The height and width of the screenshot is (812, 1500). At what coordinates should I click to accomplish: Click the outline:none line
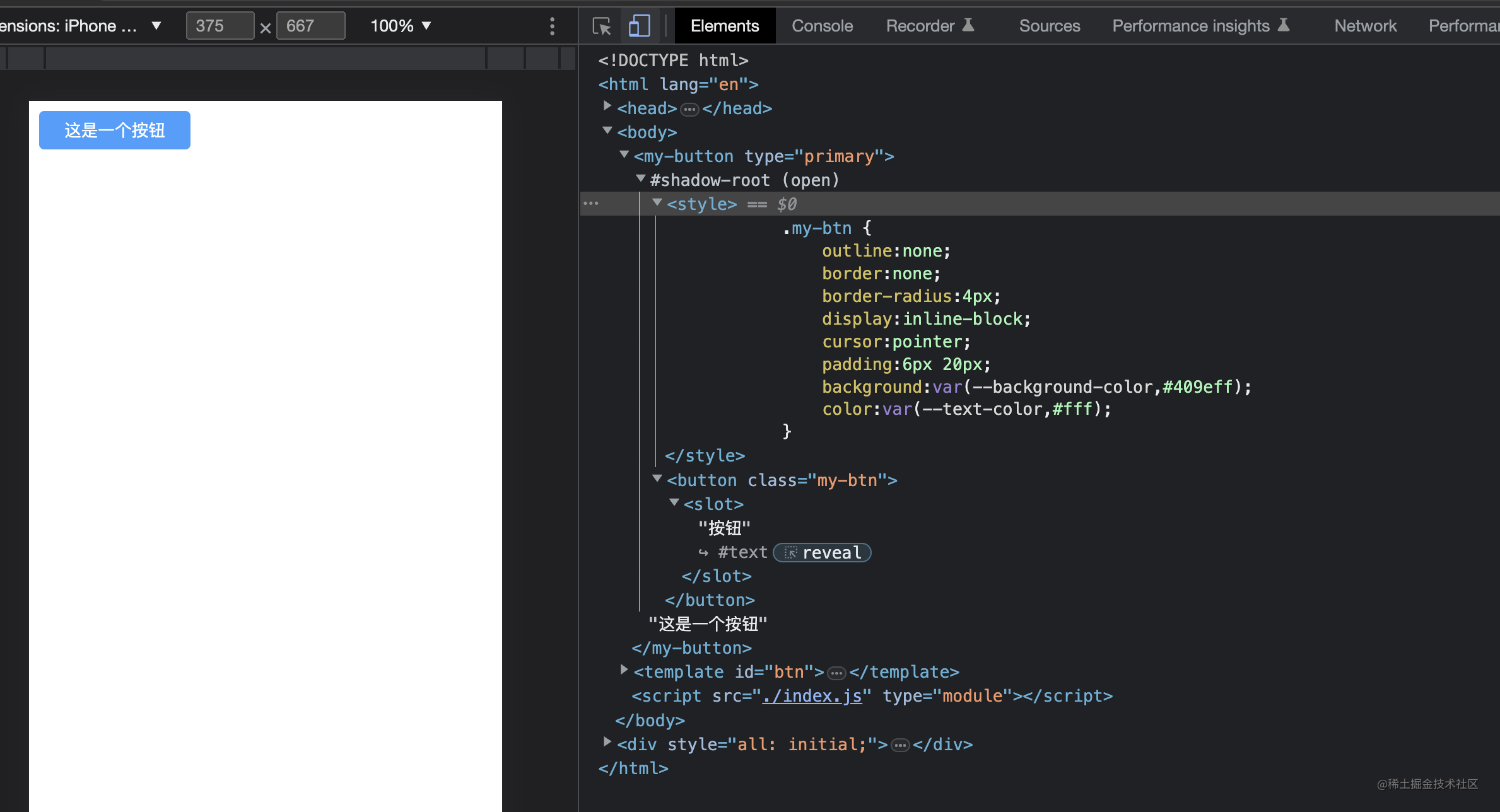[x=886, y=251]
